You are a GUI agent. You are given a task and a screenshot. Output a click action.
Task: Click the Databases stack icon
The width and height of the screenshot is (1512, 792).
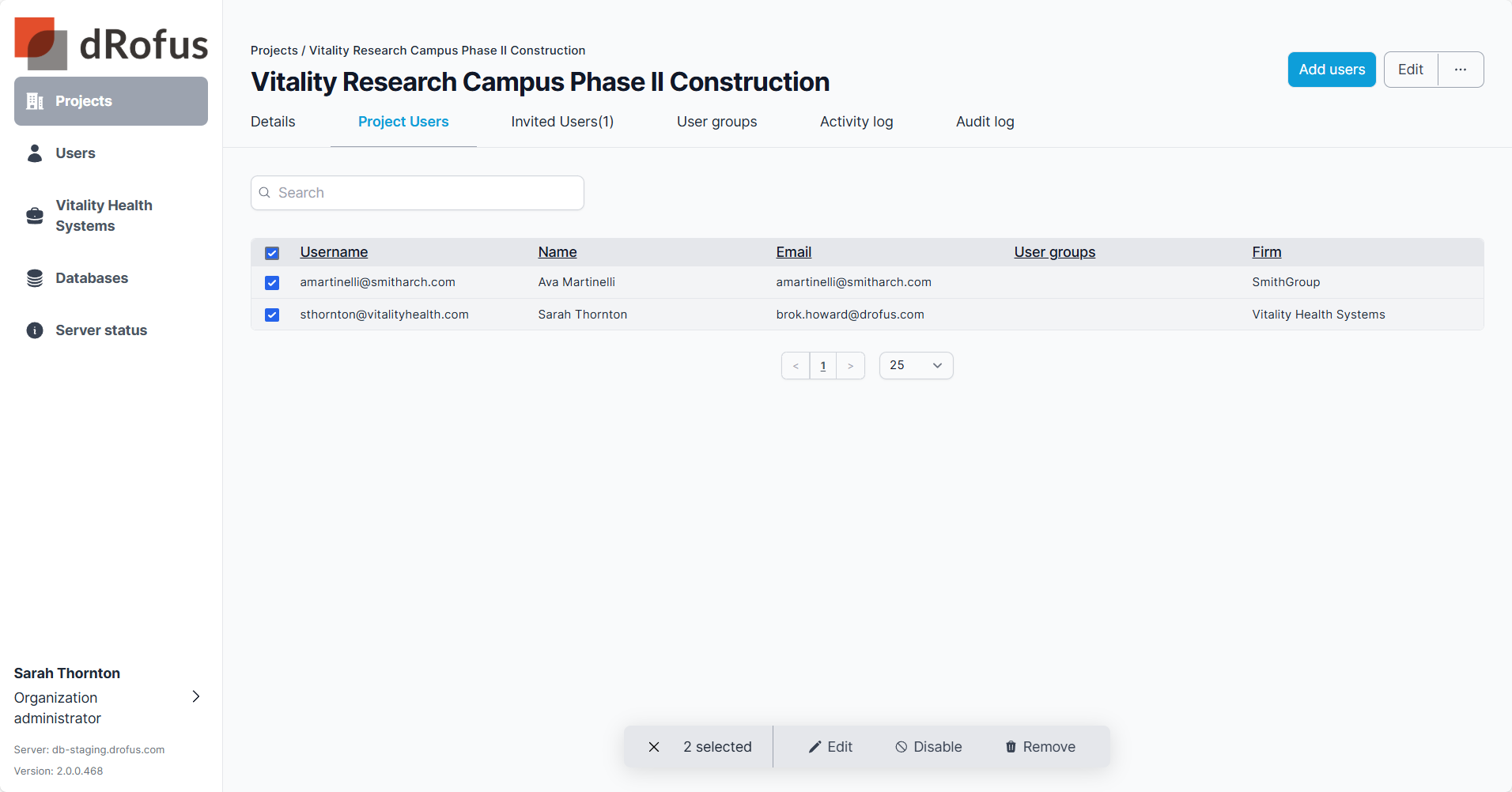(x=35, y=278)
